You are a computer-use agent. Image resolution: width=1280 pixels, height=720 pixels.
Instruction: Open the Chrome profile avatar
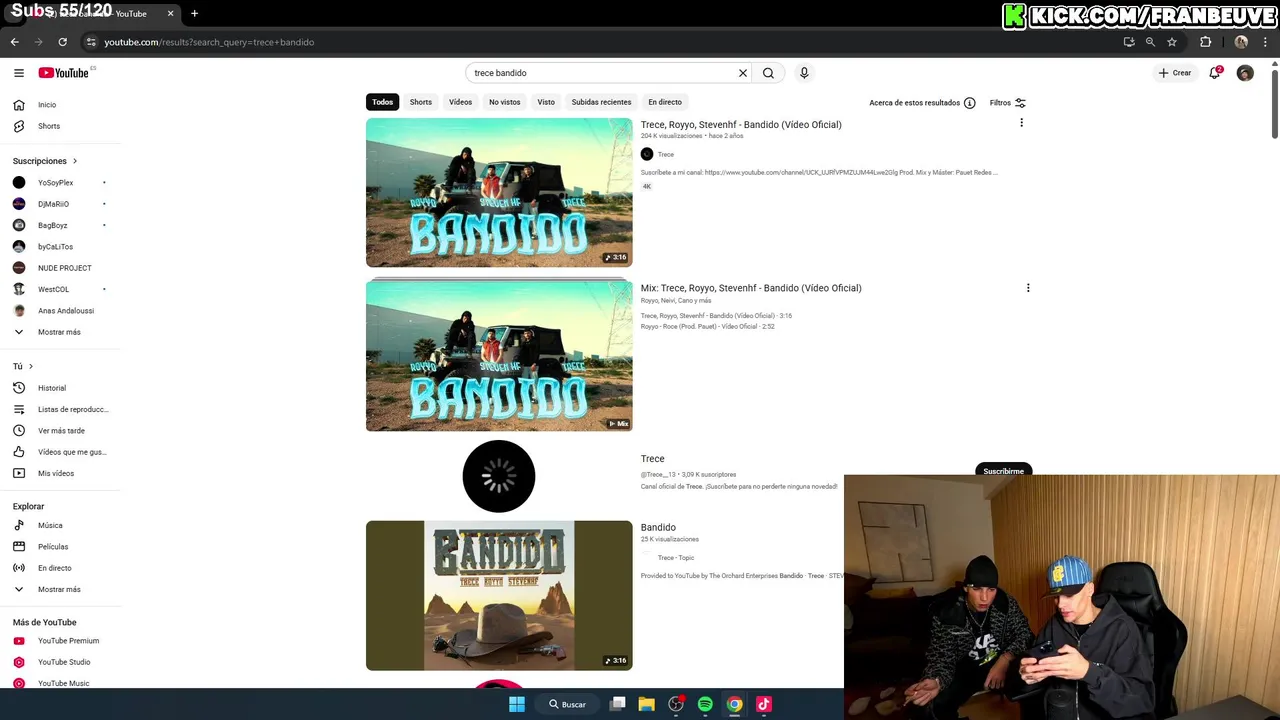pos(1241,42)
